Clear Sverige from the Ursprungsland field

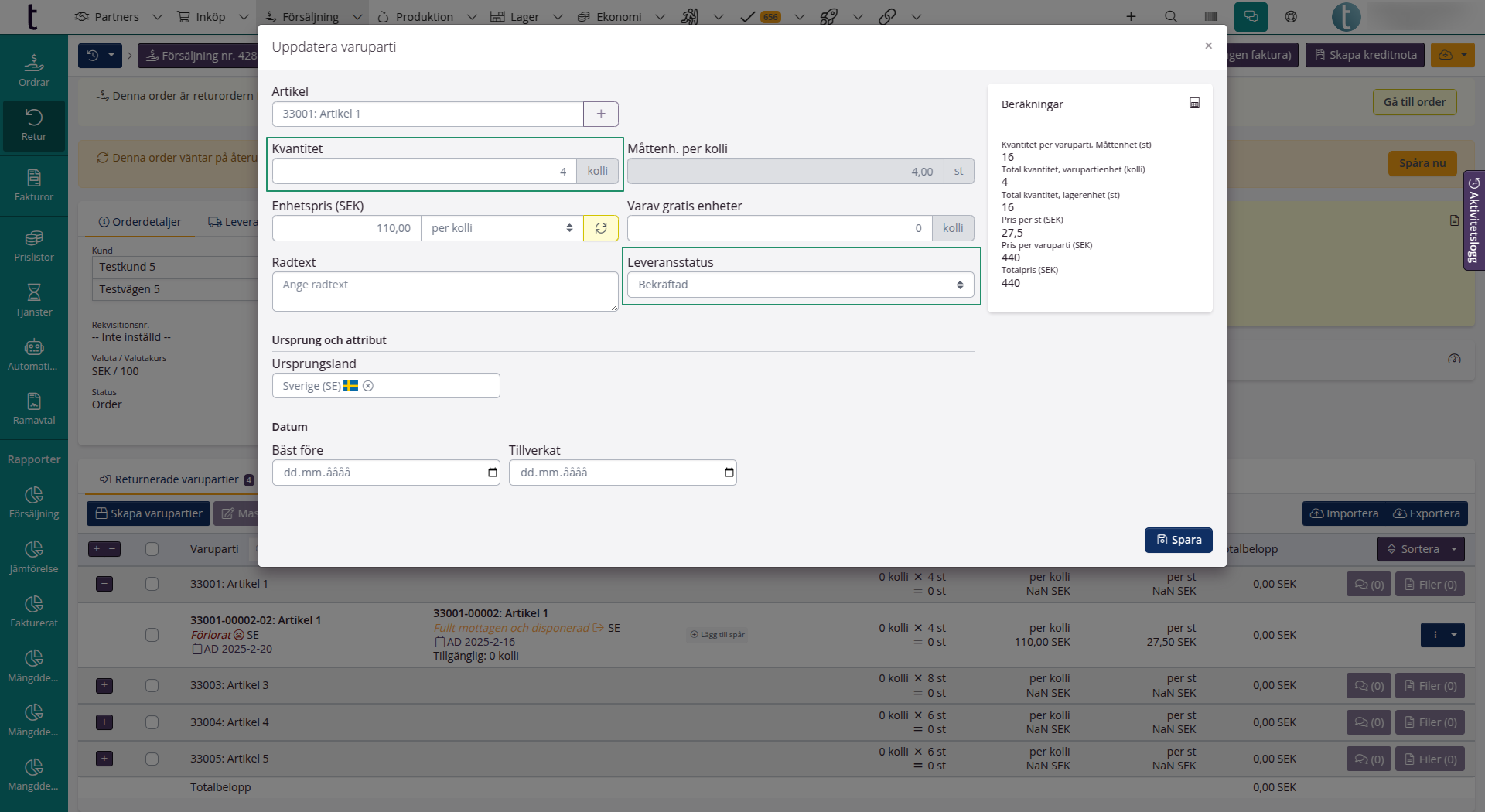368,386
